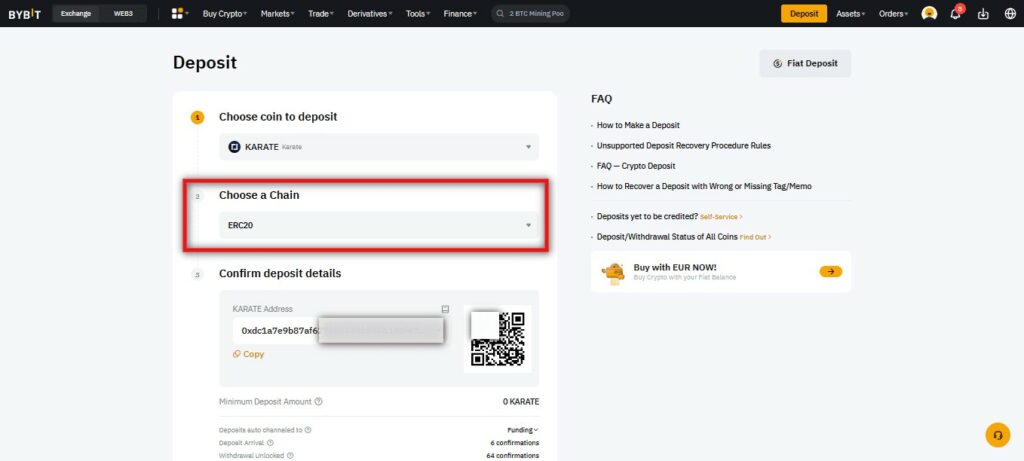Click the app download icon

pos(983,14)
